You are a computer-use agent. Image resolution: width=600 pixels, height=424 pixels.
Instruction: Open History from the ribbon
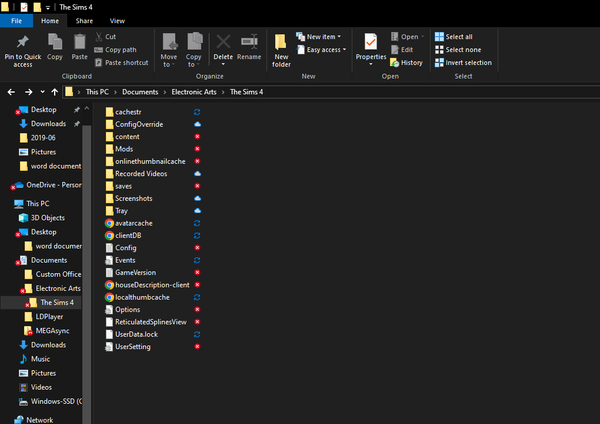tap(406, 63)
